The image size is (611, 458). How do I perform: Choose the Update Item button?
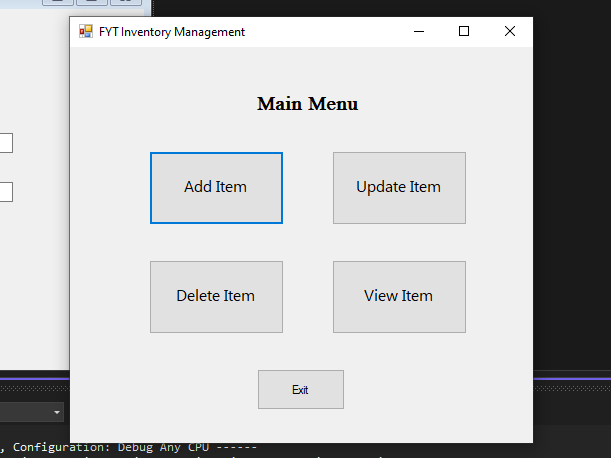[x=399, y=188]
